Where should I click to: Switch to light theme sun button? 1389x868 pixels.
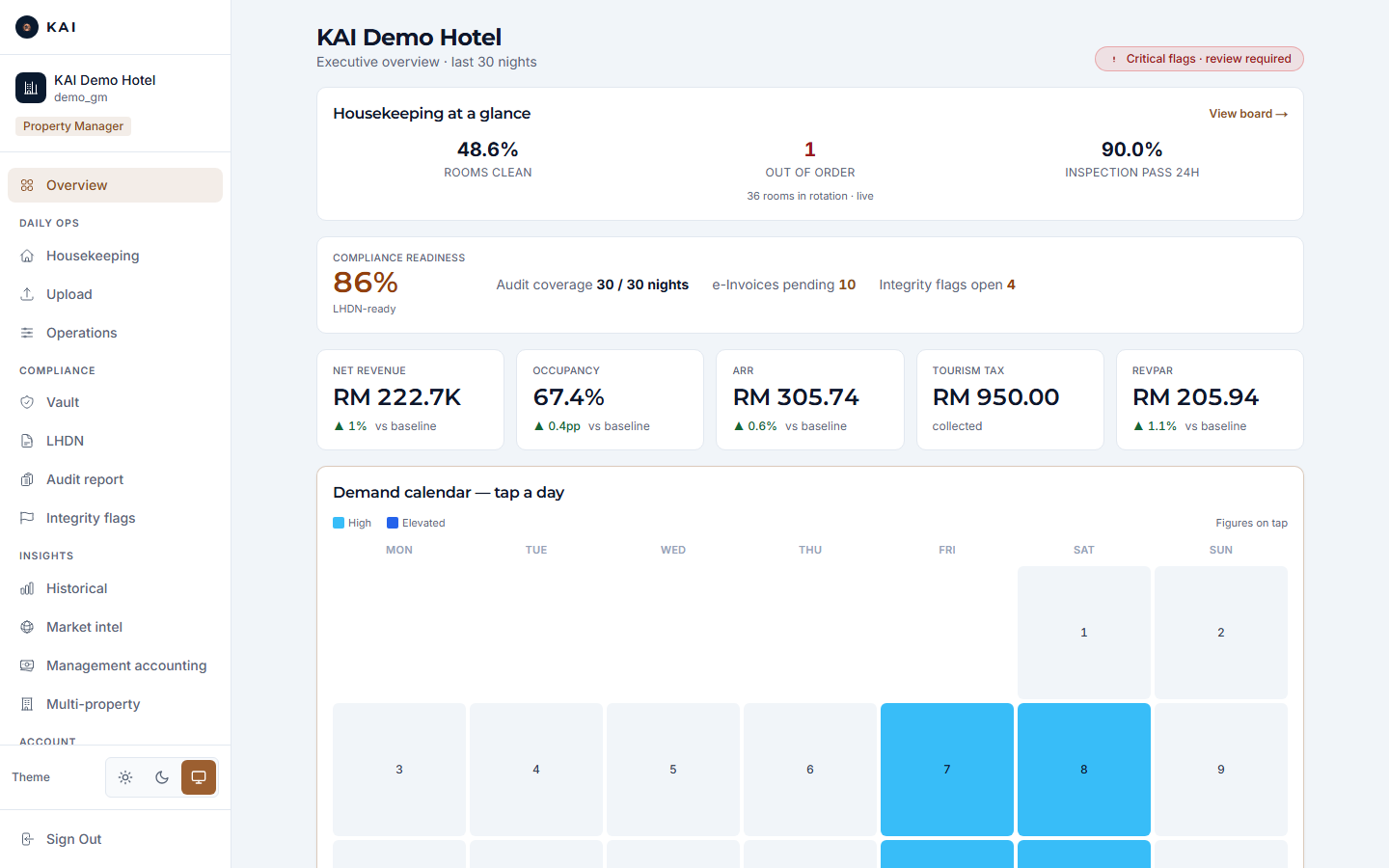(125, 777)
